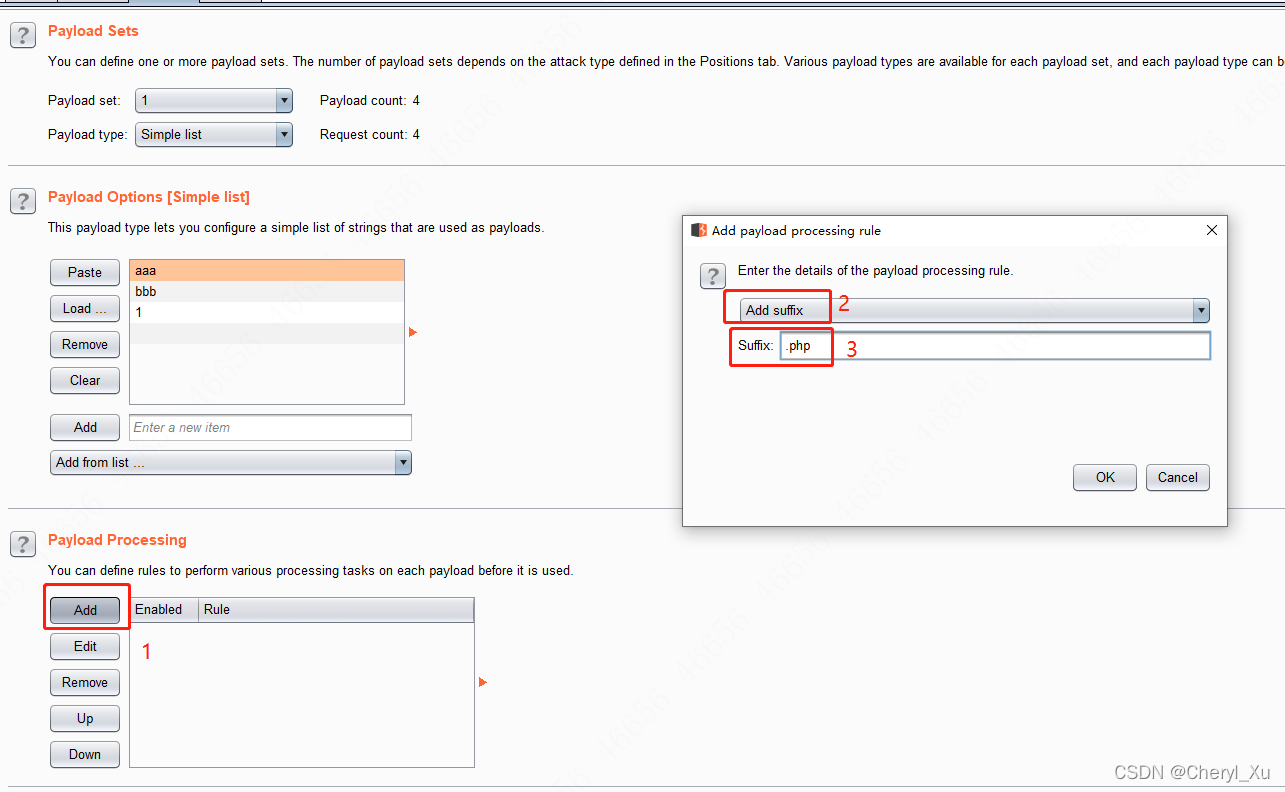Select the '1' payload in the list
Viewport: 1285px width, 792px height.
point(267,312)
